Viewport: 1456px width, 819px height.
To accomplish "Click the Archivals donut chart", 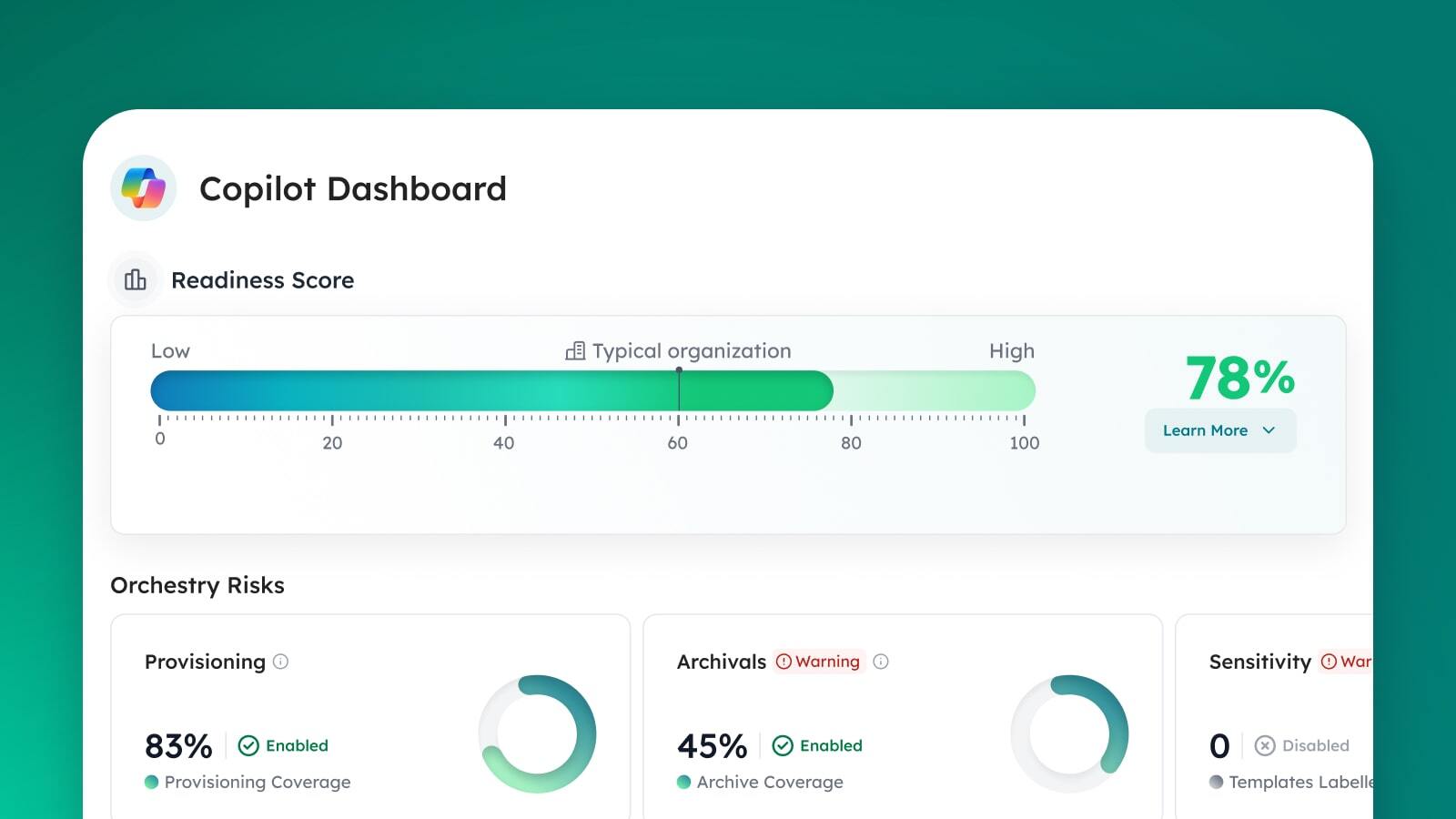I will coord(1069,733).
